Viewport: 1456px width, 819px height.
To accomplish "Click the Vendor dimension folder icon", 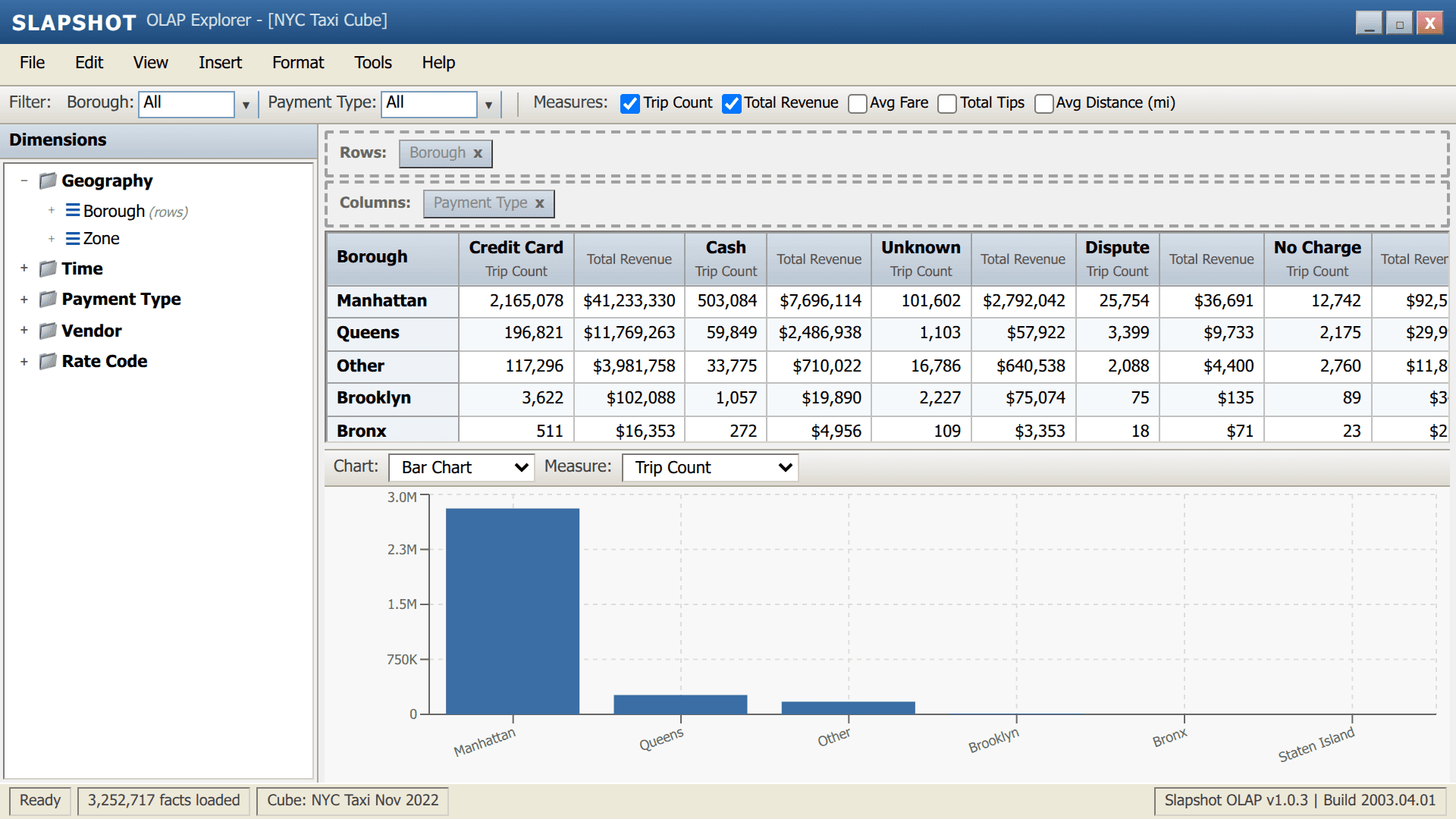I will tap(47, 331).
